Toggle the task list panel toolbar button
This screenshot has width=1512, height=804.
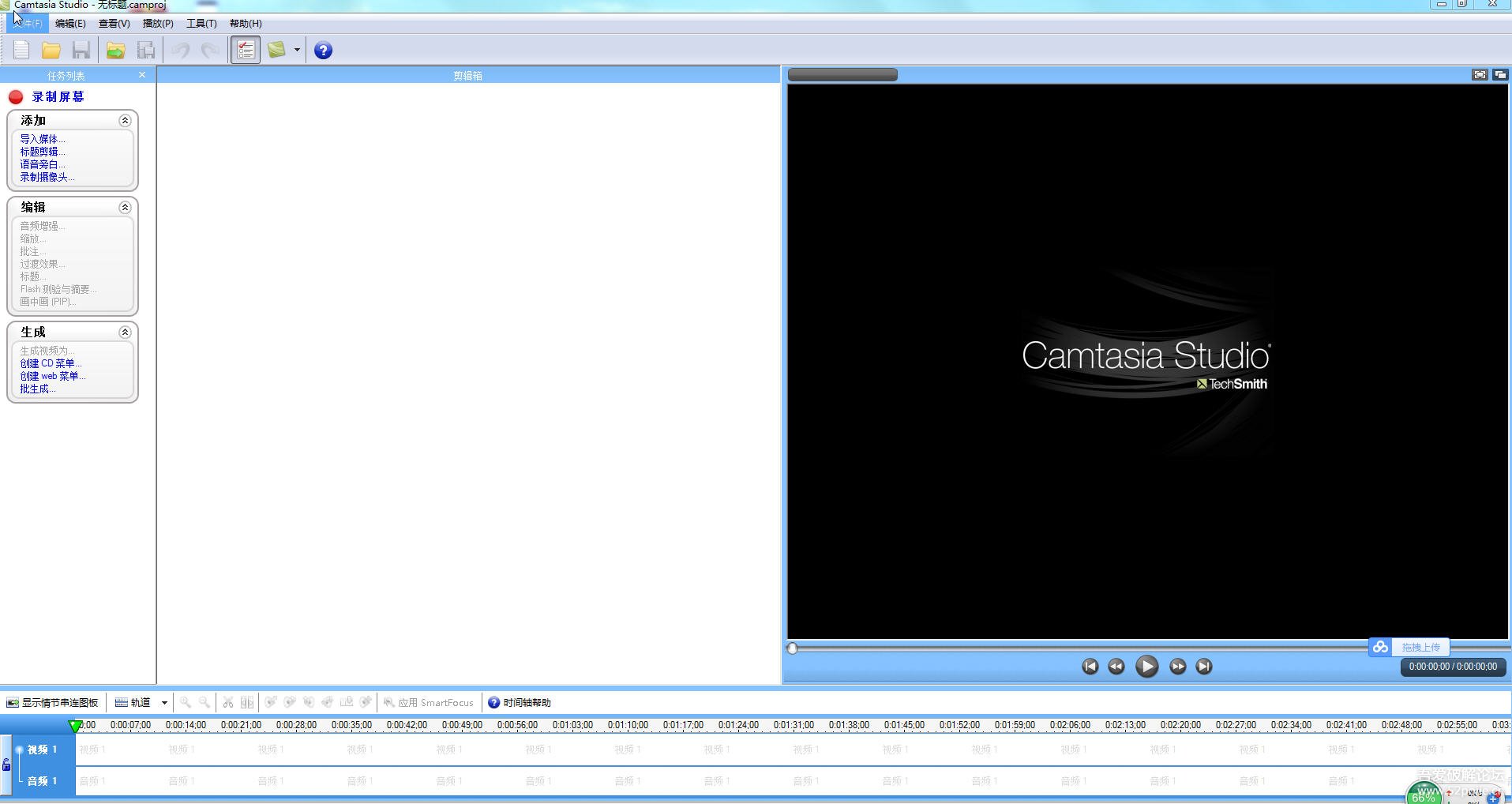[246, 51]
